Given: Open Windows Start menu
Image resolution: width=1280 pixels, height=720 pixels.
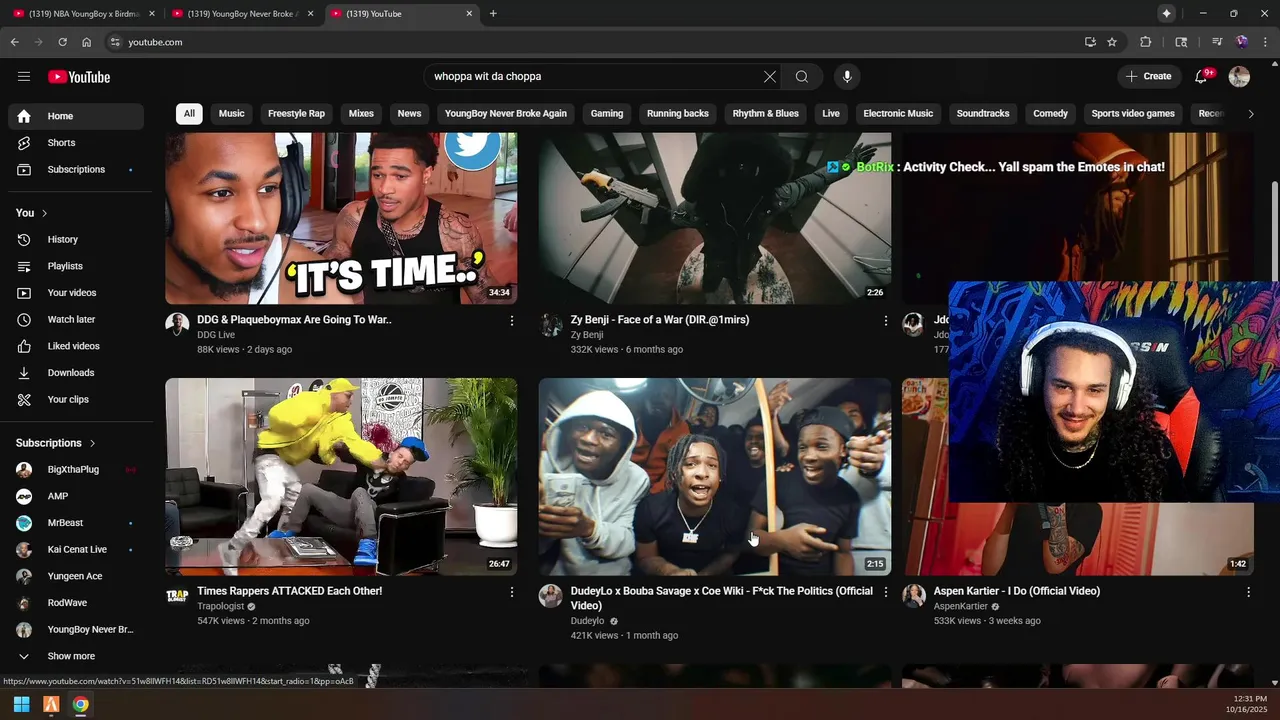Looking at the screenshot, I should (21, 704).
